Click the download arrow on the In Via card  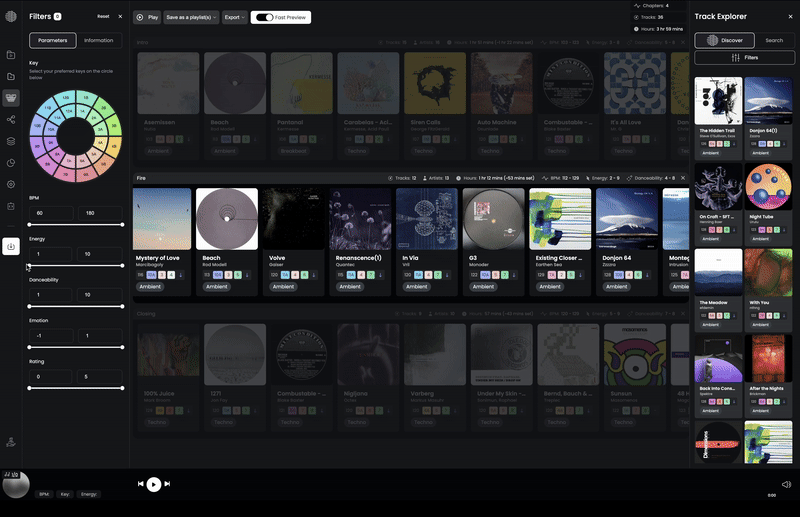click(447, 275)
